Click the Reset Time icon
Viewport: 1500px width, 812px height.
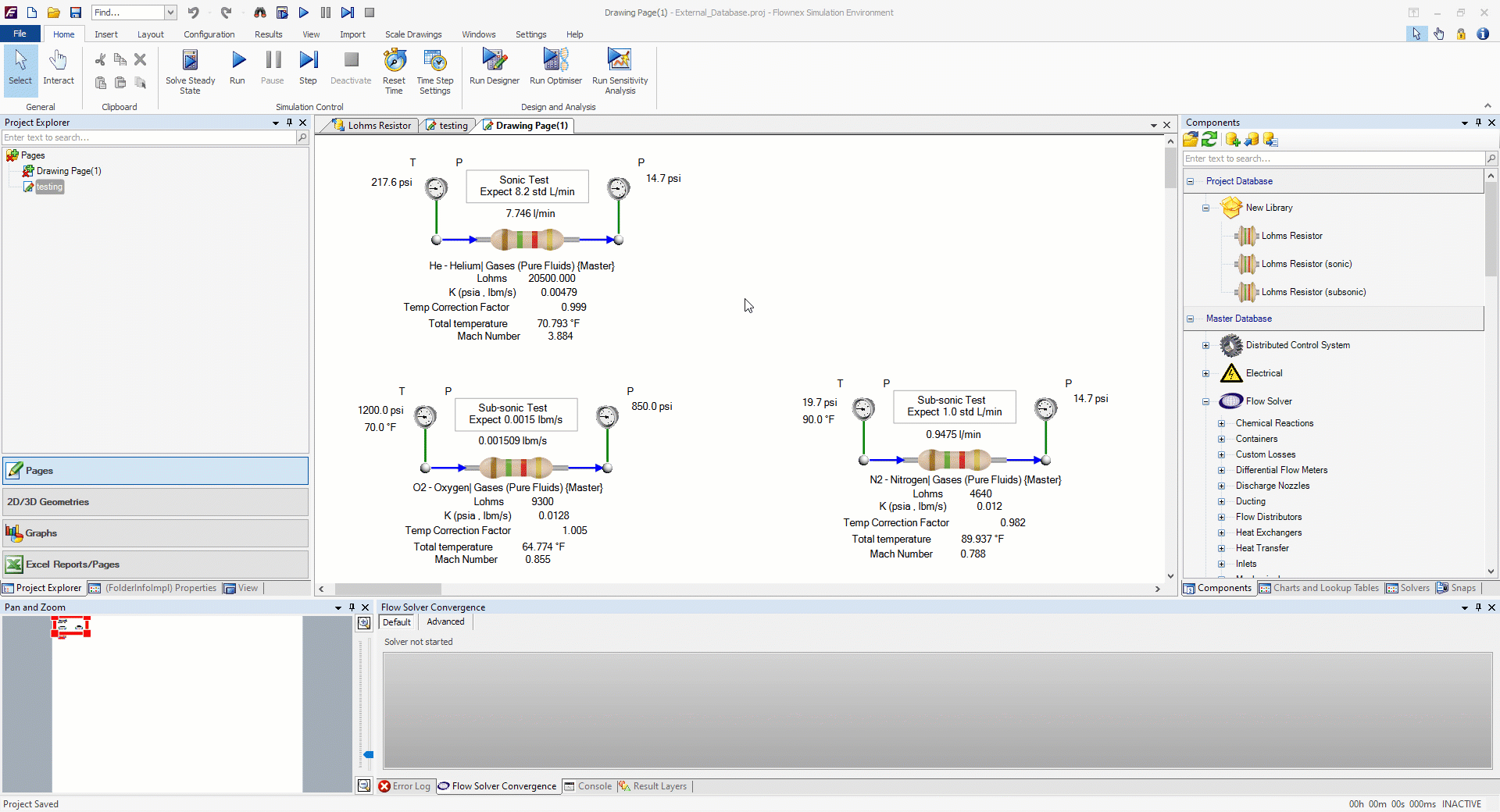pyautogui.click(x=394, y=61)
